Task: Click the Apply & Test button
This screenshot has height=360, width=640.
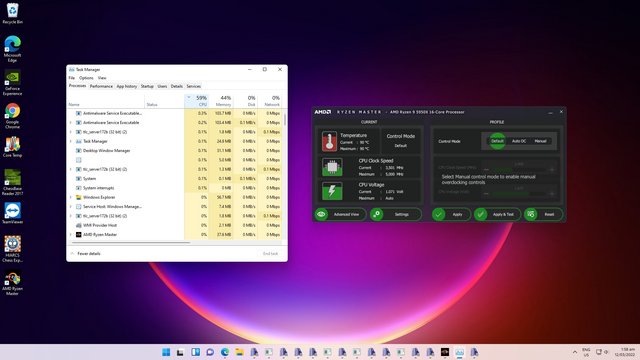Action: point(497,214)
